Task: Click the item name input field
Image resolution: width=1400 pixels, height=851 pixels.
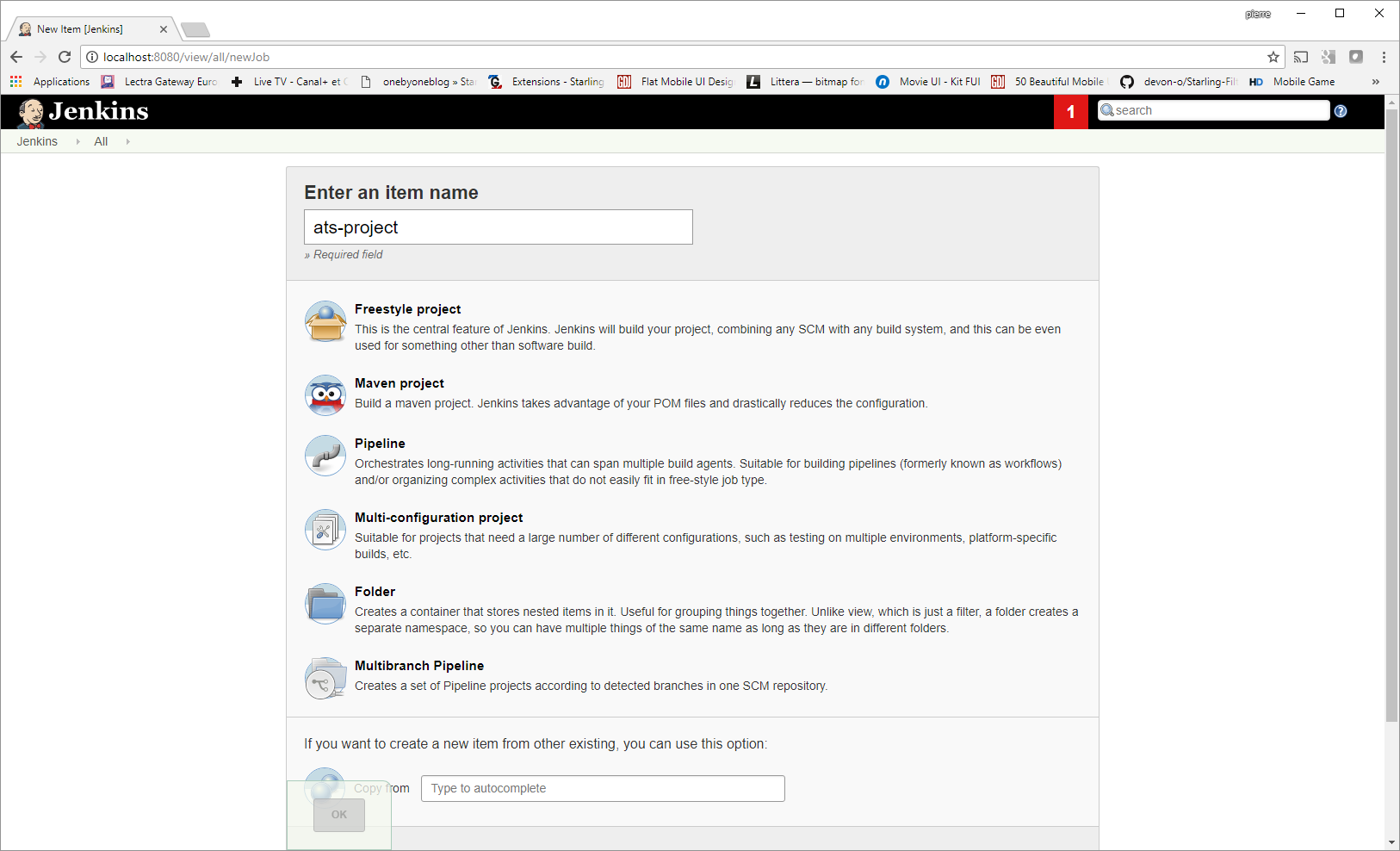Action: point(499,227)
